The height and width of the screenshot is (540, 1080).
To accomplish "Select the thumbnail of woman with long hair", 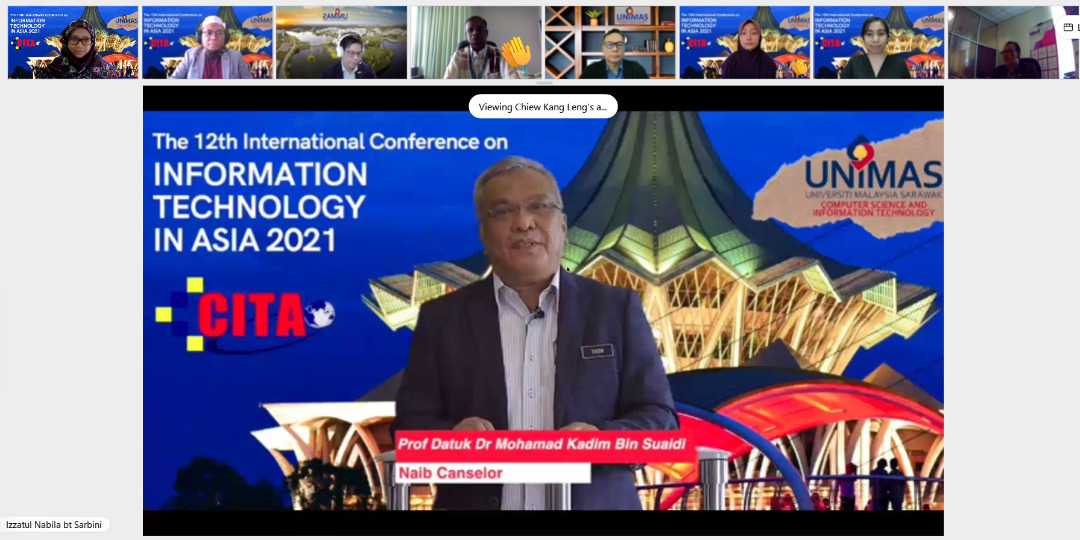I will tap(877, 43).
